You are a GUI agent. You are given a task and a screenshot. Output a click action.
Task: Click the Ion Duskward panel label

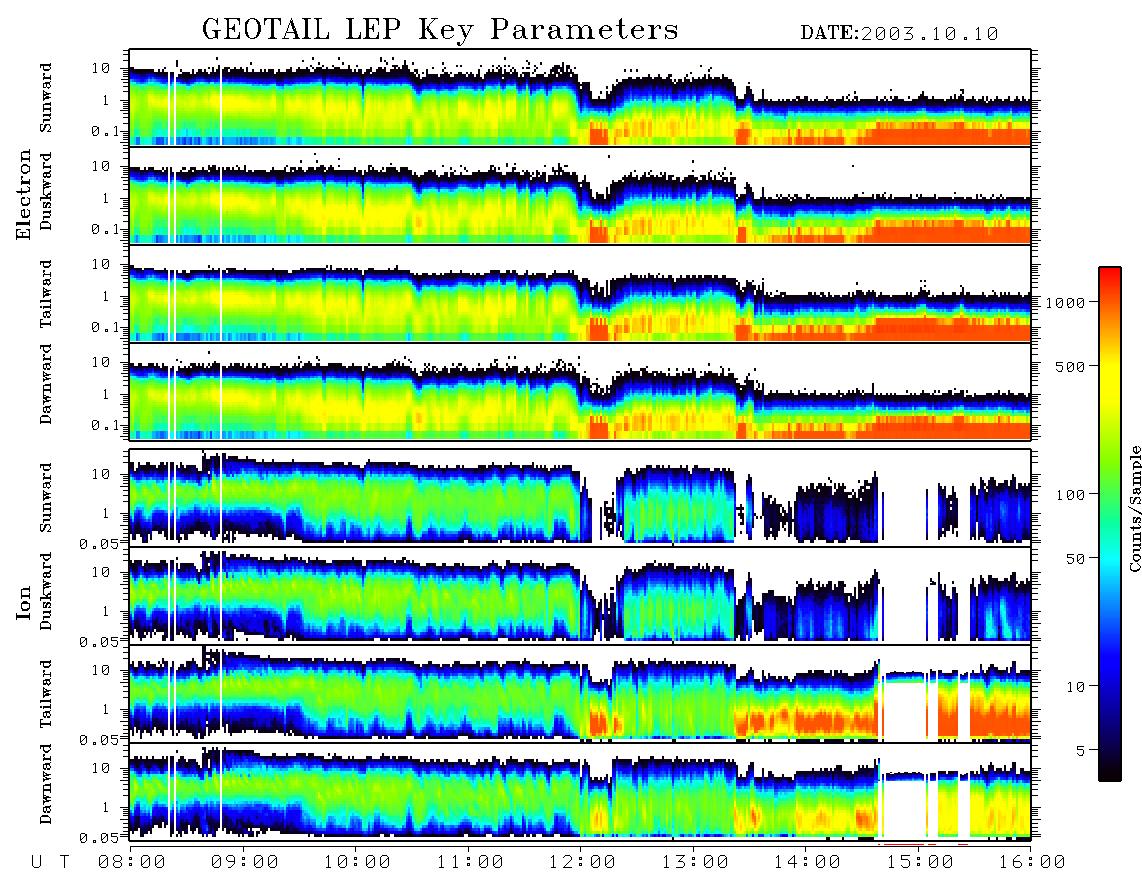click(x=46, y=591)
